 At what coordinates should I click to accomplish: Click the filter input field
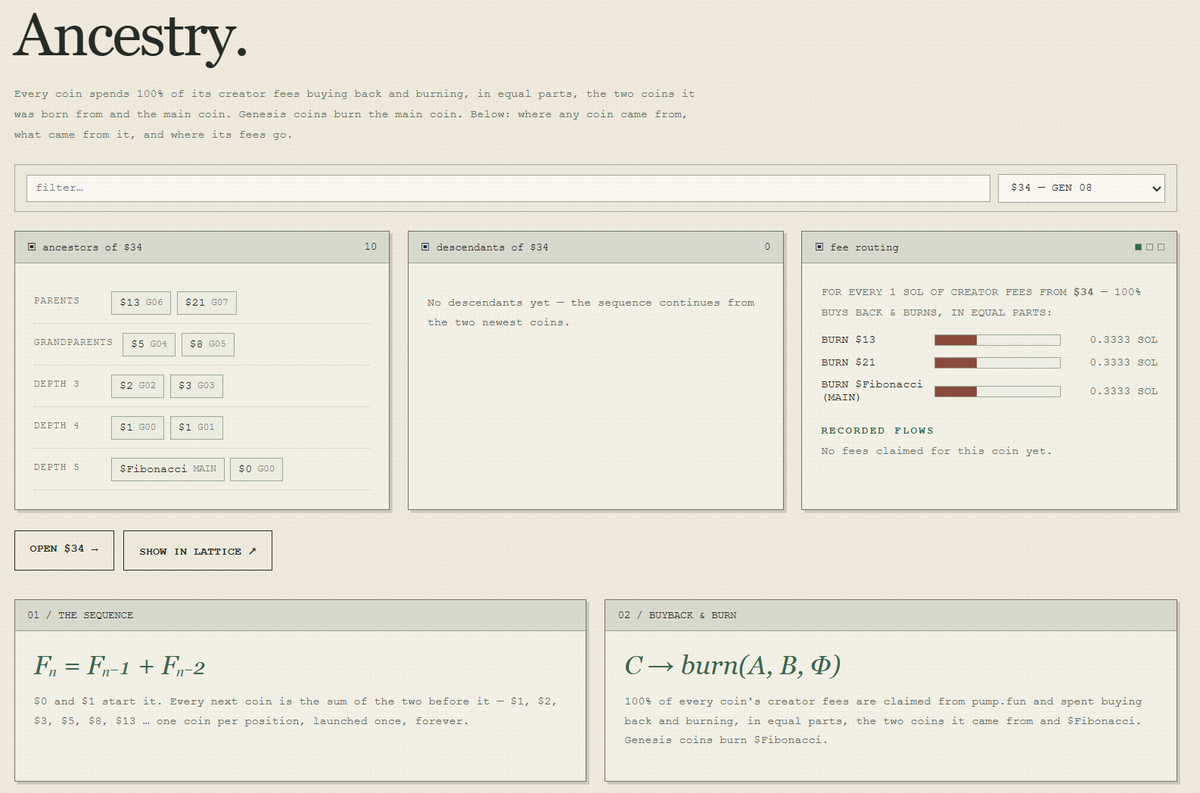tap(508, 188)
